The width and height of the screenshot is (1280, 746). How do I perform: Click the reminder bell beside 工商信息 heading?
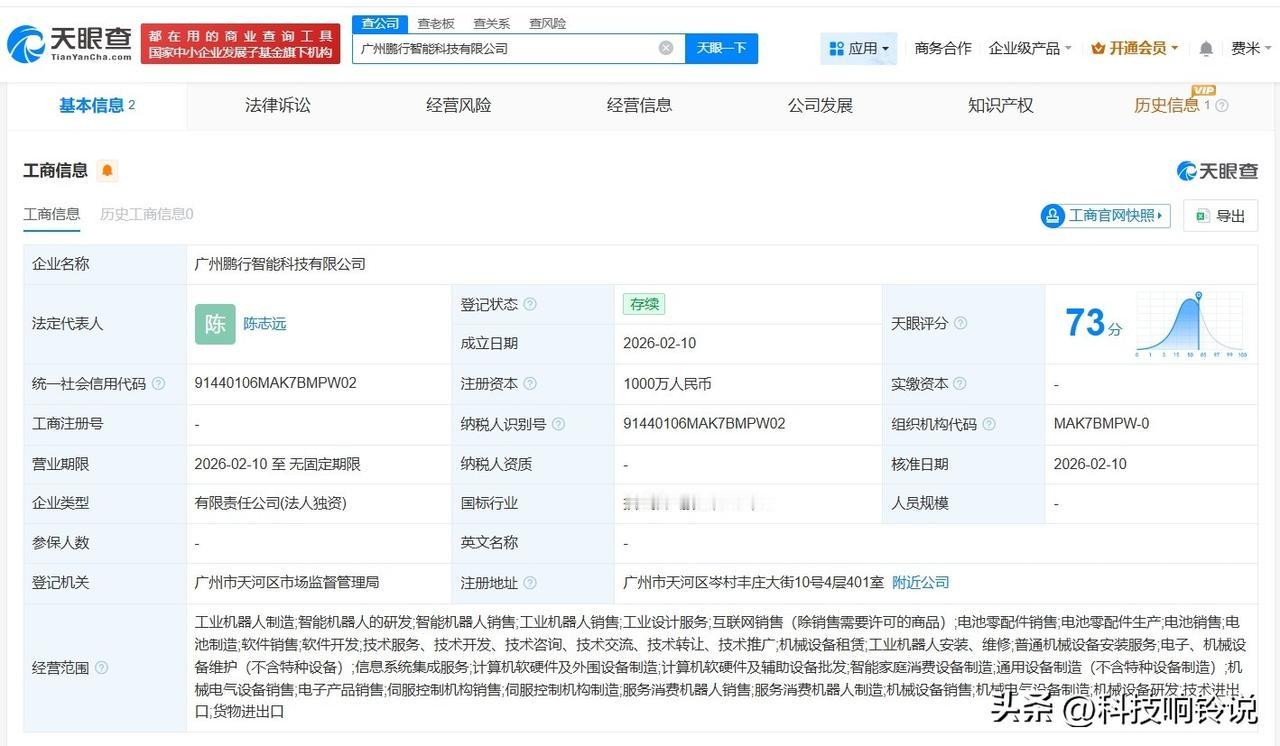click(x=108, y=170)
